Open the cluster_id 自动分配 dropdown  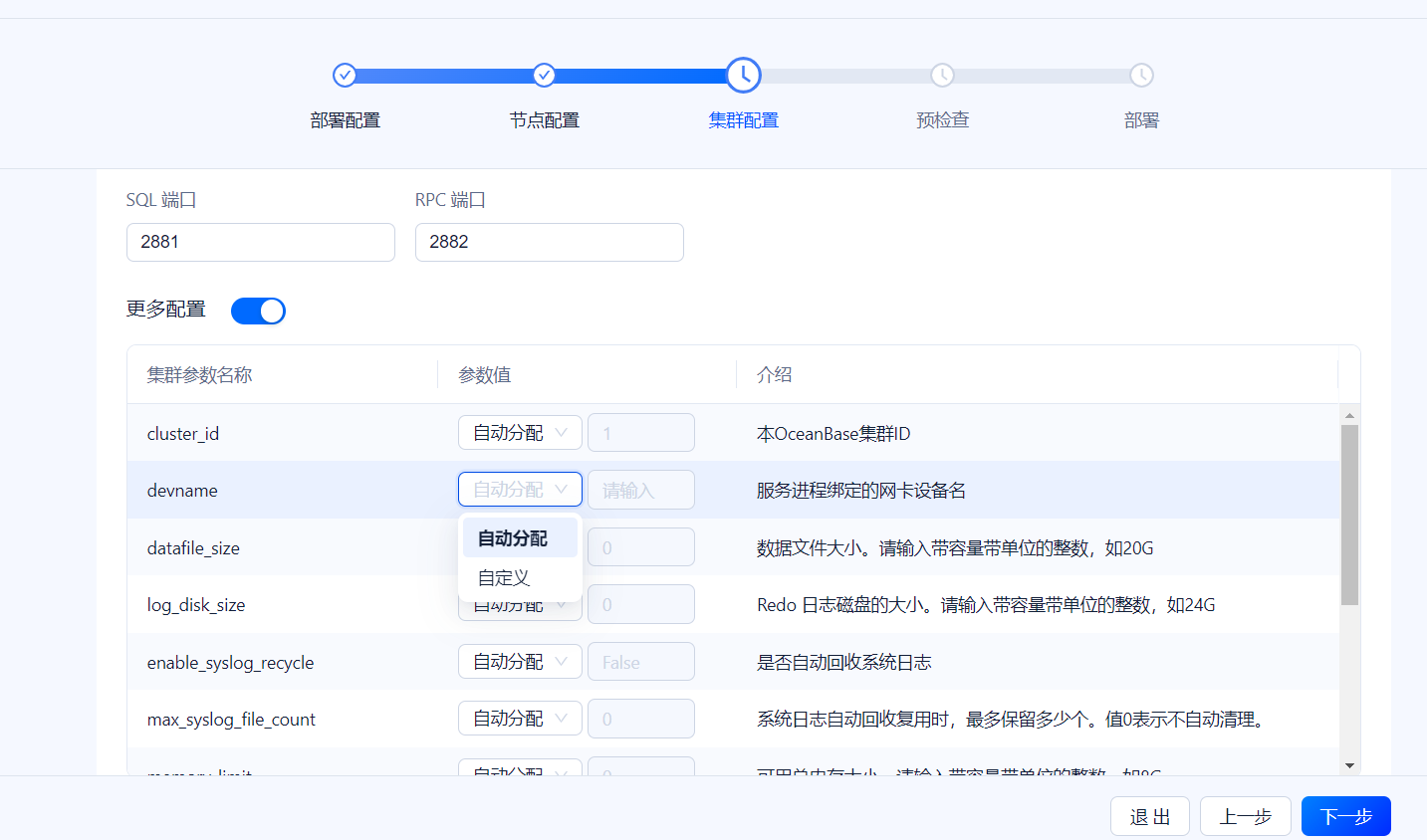click(x=520, y=433)
